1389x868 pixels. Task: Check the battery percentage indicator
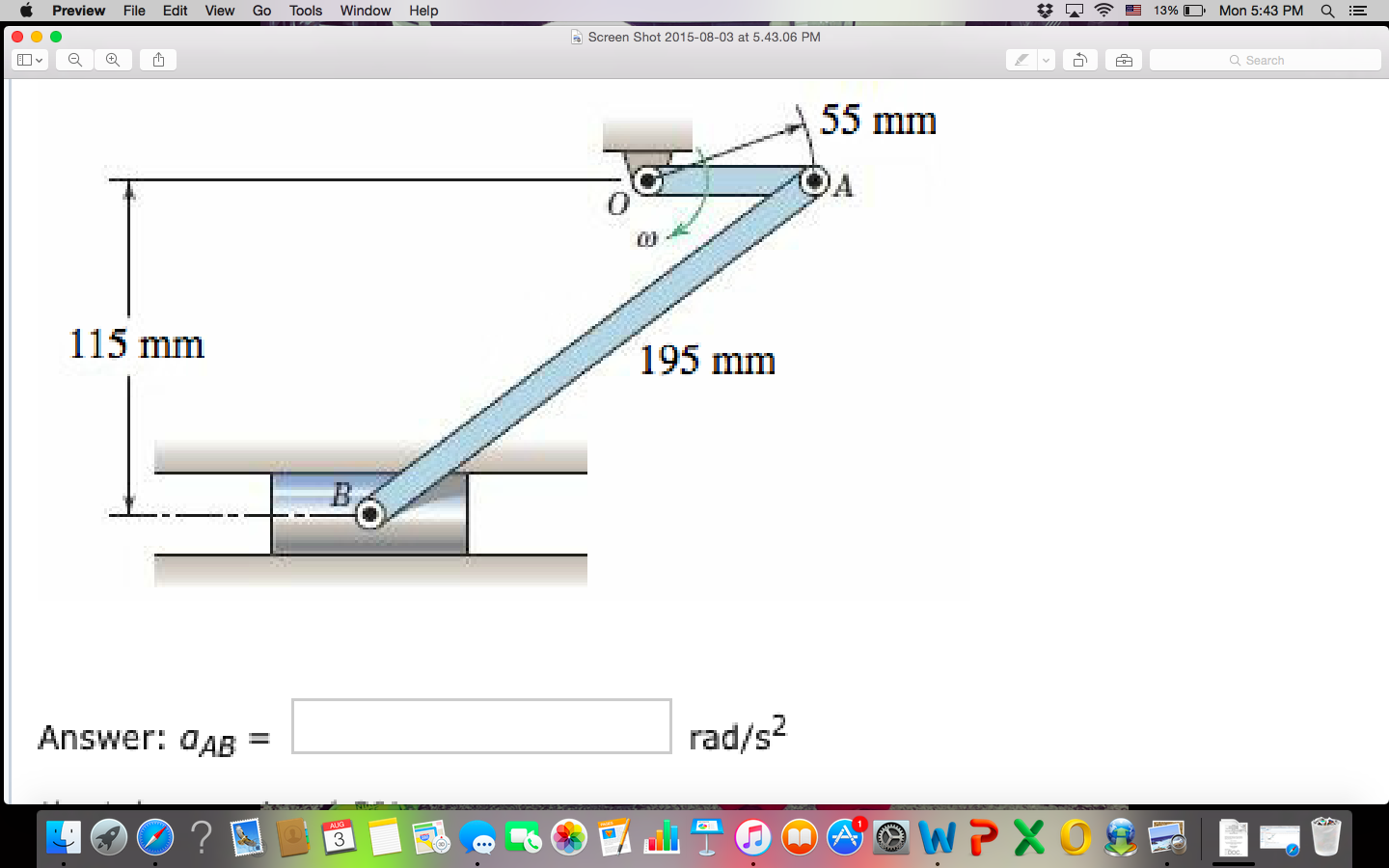tap(1165, 11)
